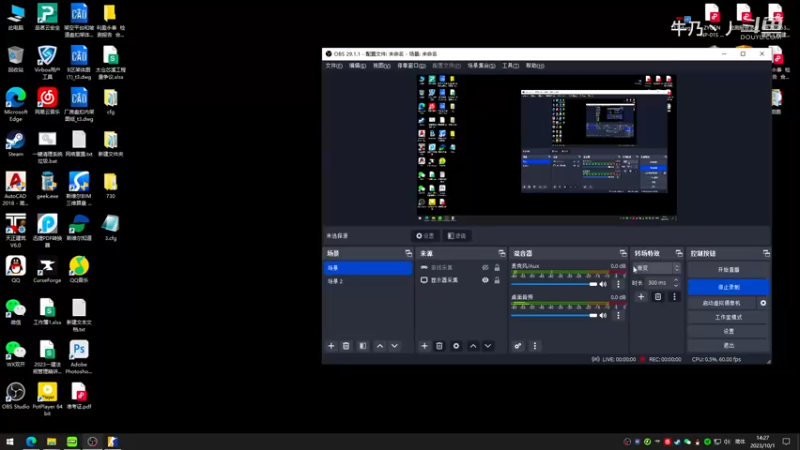
Task: Open Settings from Controls panel
Action: 728,331
